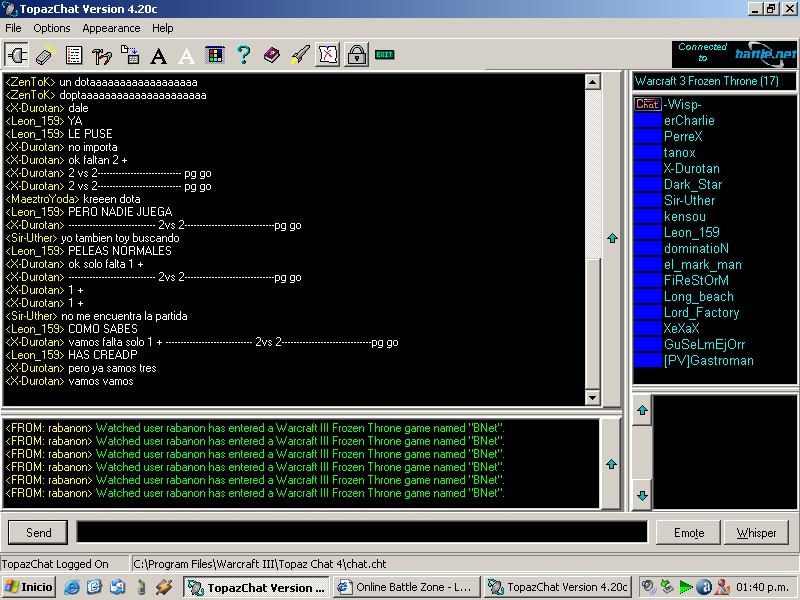Click the main chat scrollbar thumb
The height and width of the screenshot is (600, 800).
pos(592,323)
